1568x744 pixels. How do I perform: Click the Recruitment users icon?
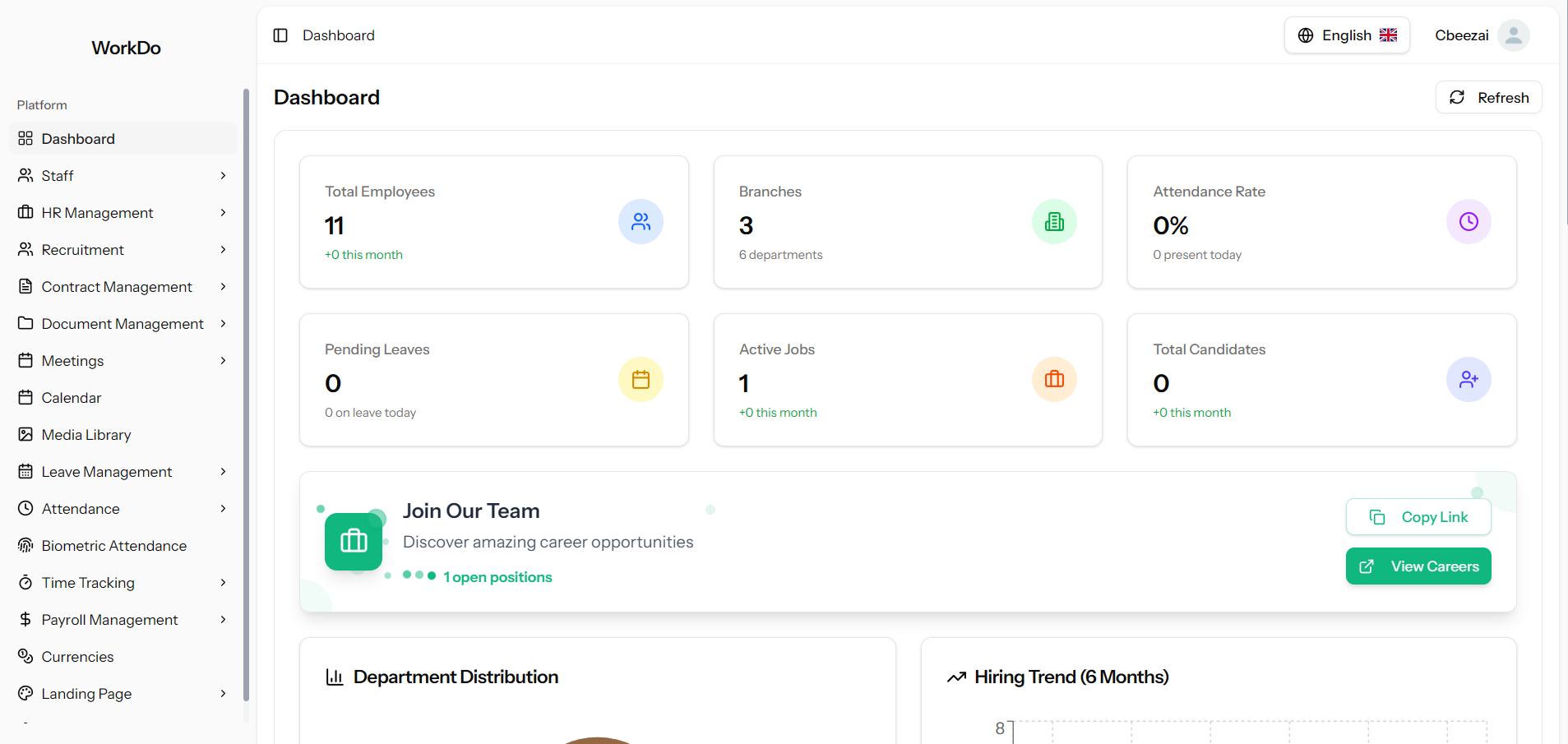click(25, 249)
